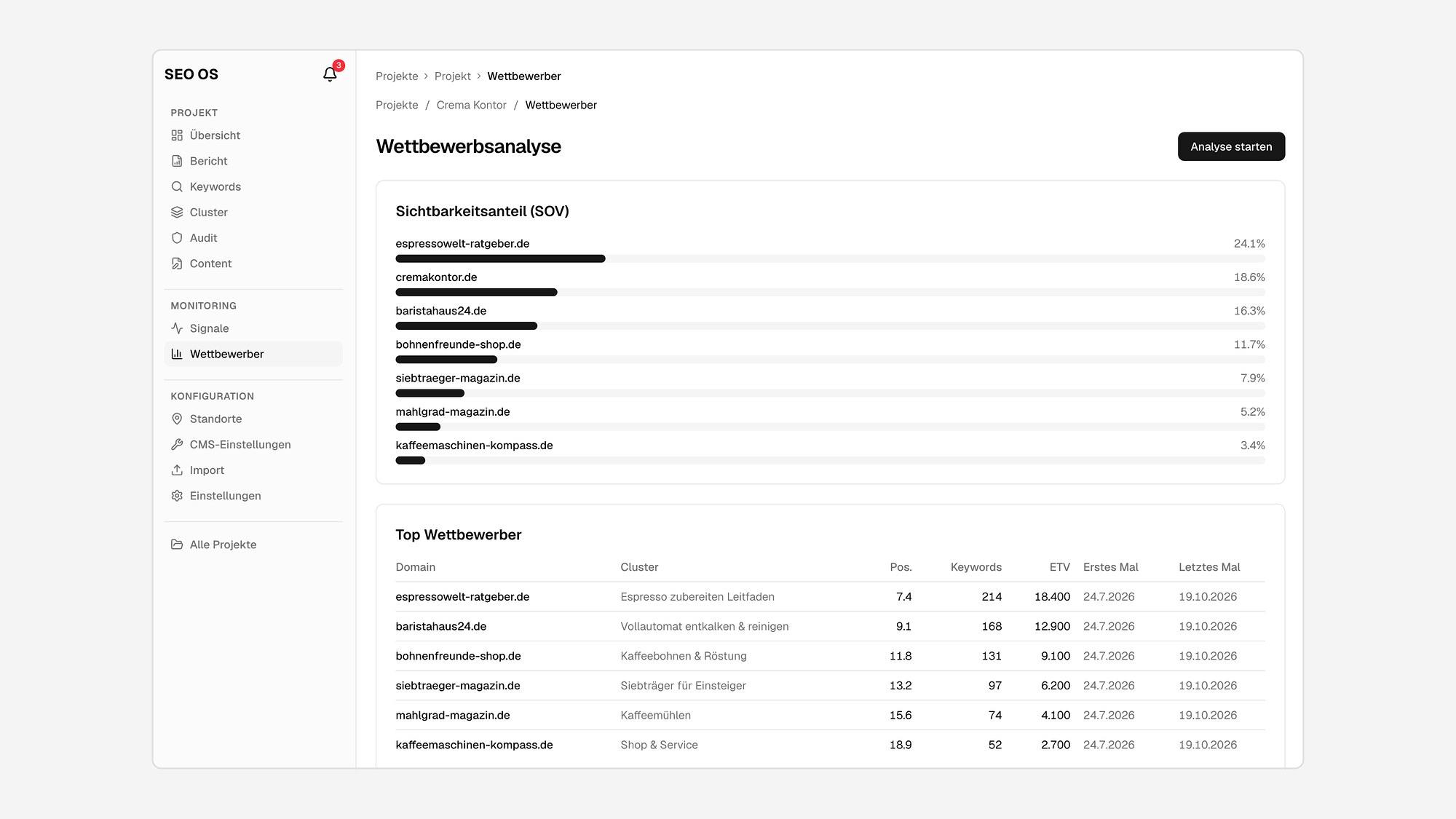1456x819 pixels.
Task: Click the Domain column header
Action: pos(415,567)
